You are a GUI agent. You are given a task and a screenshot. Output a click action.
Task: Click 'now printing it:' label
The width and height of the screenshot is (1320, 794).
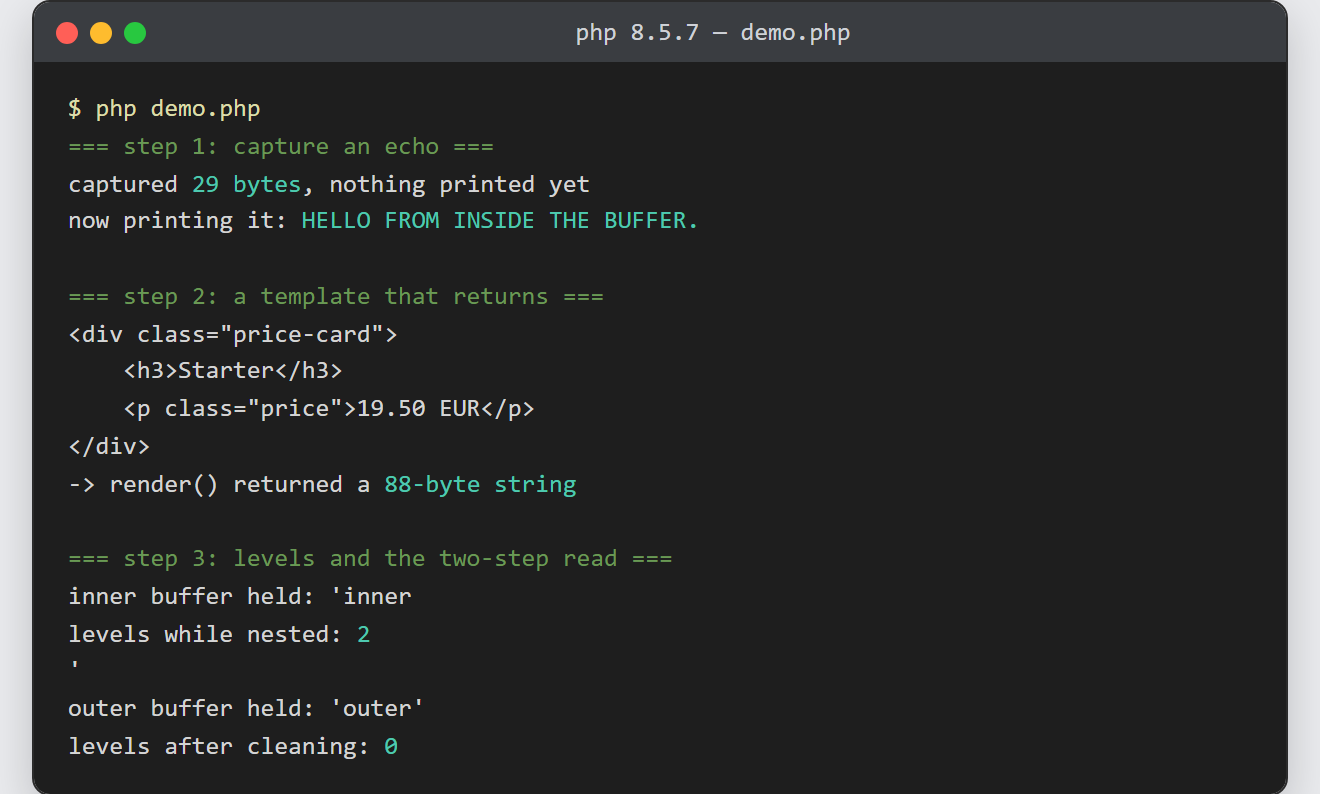178,221
